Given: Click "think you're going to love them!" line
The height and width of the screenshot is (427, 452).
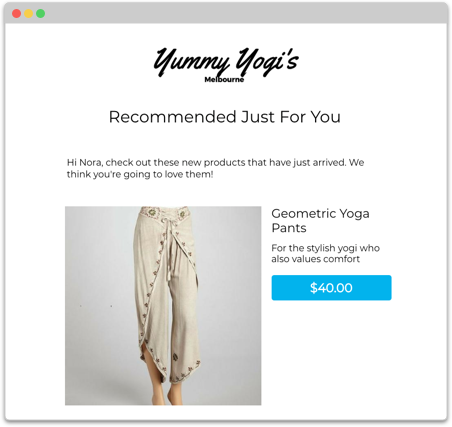Looking at the screenshot, I should point(140,174).
